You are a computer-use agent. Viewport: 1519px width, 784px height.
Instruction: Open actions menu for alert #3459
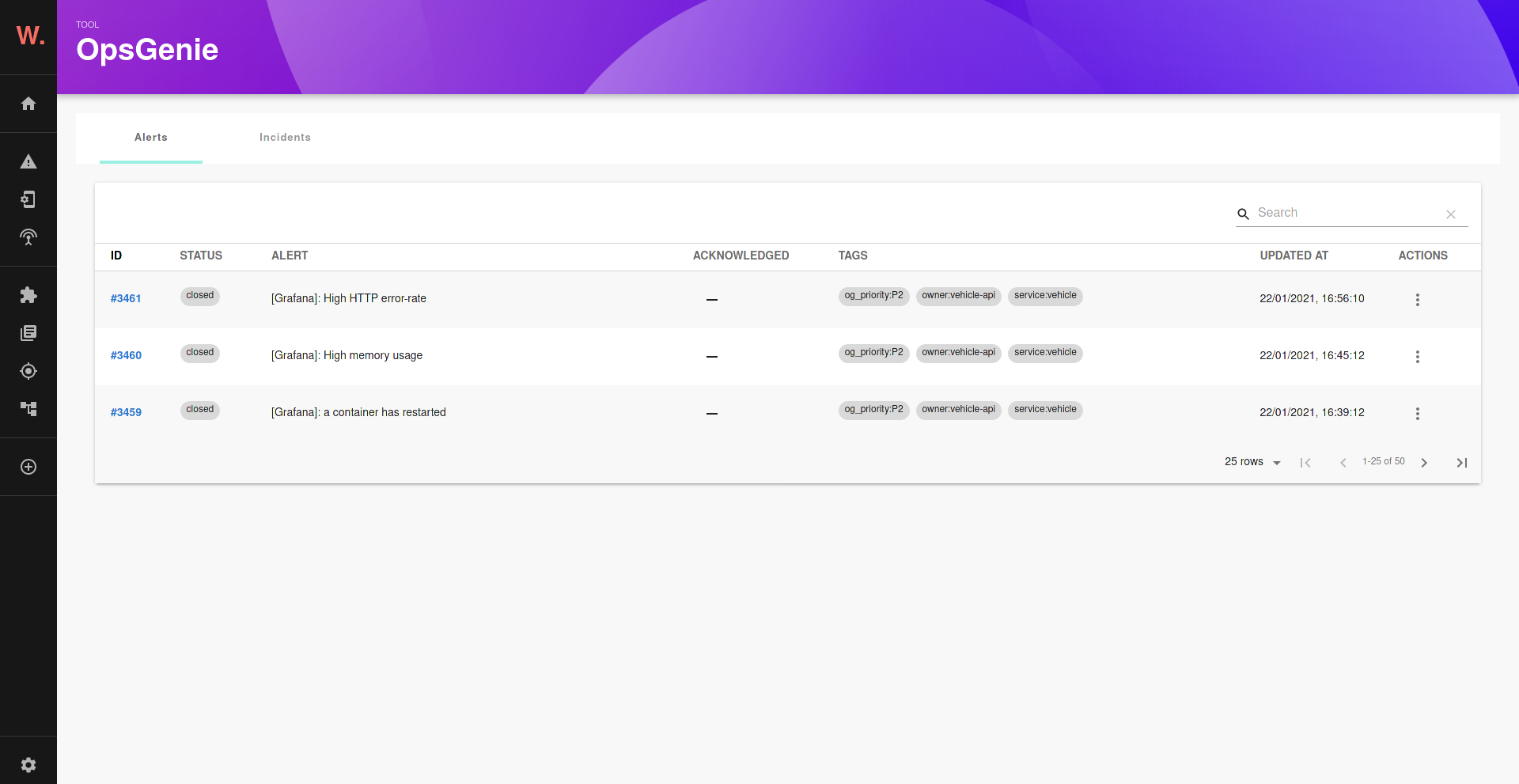coord(1418,414)
